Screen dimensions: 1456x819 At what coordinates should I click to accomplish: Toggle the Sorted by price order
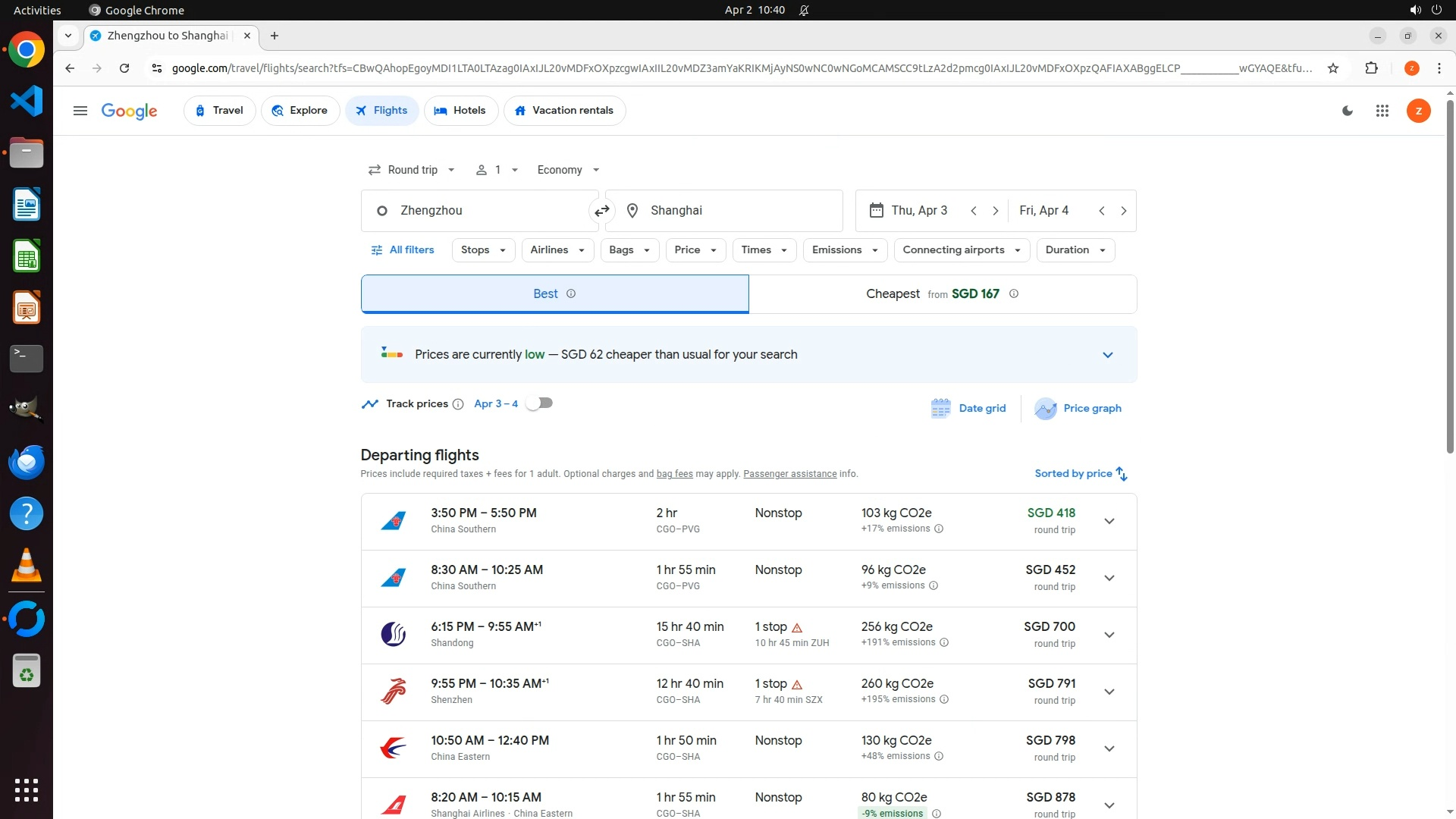[x=1081, y=474]
